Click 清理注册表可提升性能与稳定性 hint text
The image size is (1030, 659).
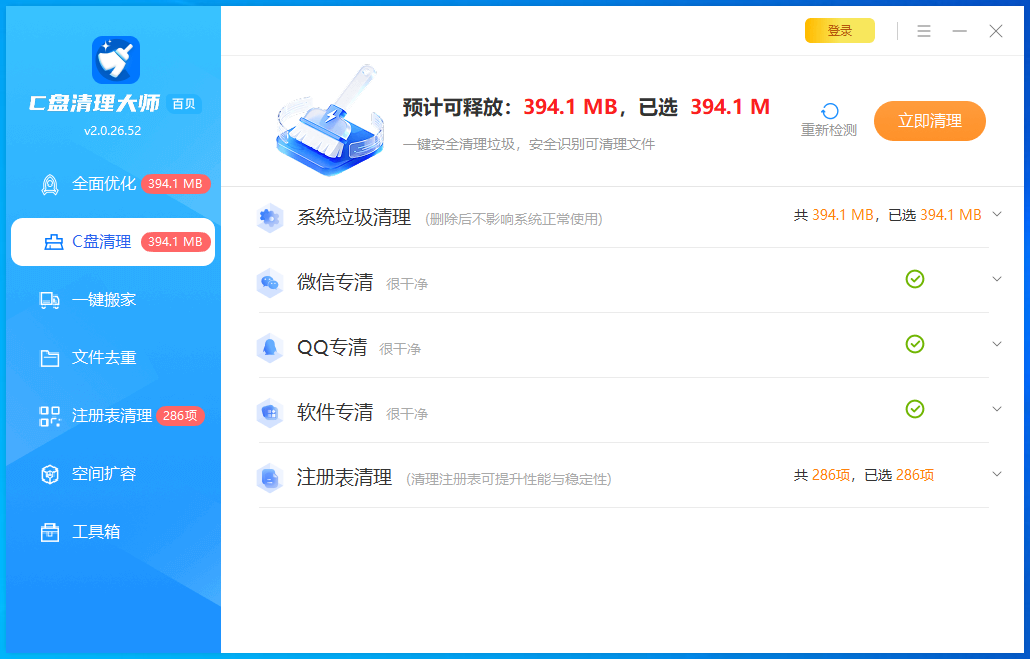[x=509, y=480]
